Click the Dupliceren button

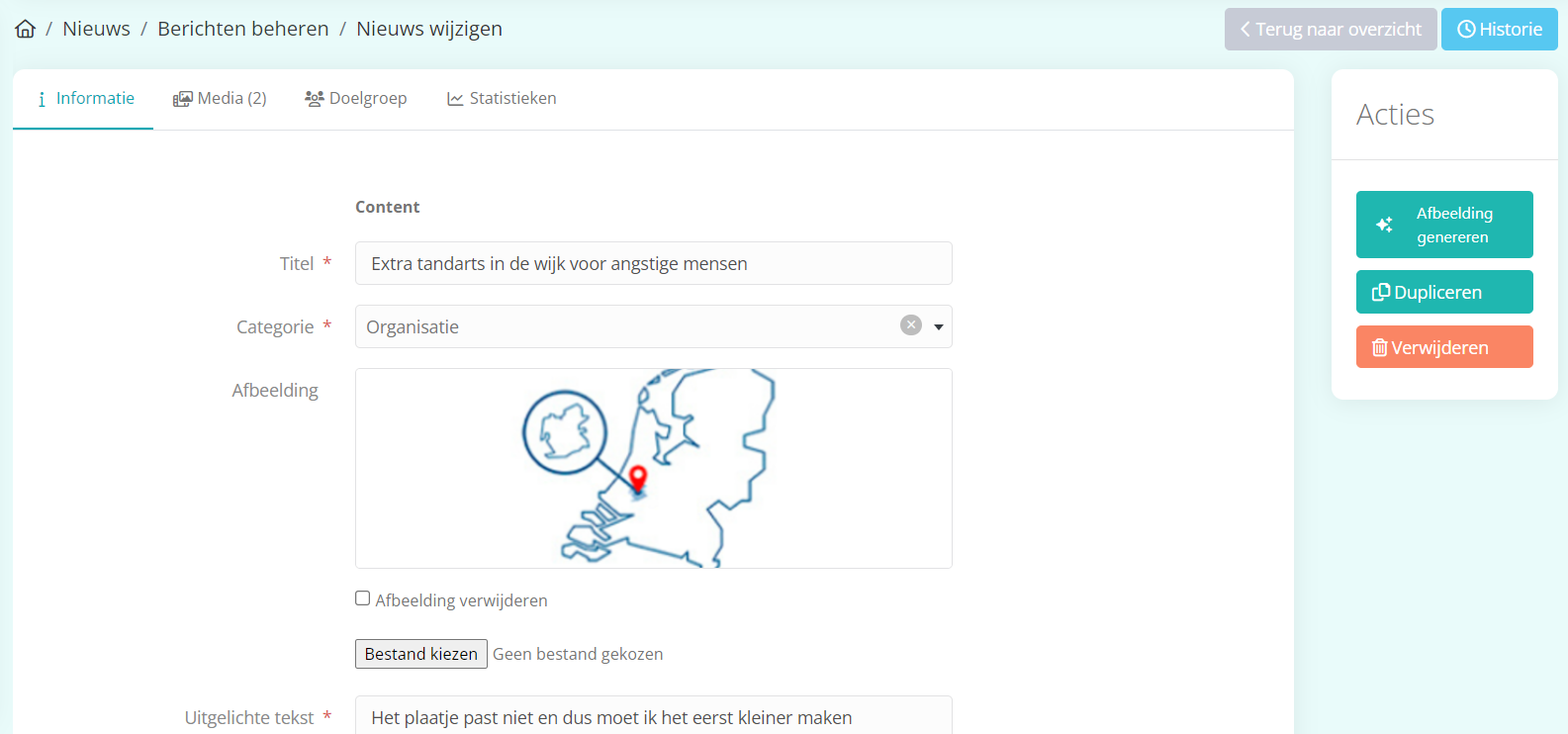pyautogui.click(x=1444, y=292)
